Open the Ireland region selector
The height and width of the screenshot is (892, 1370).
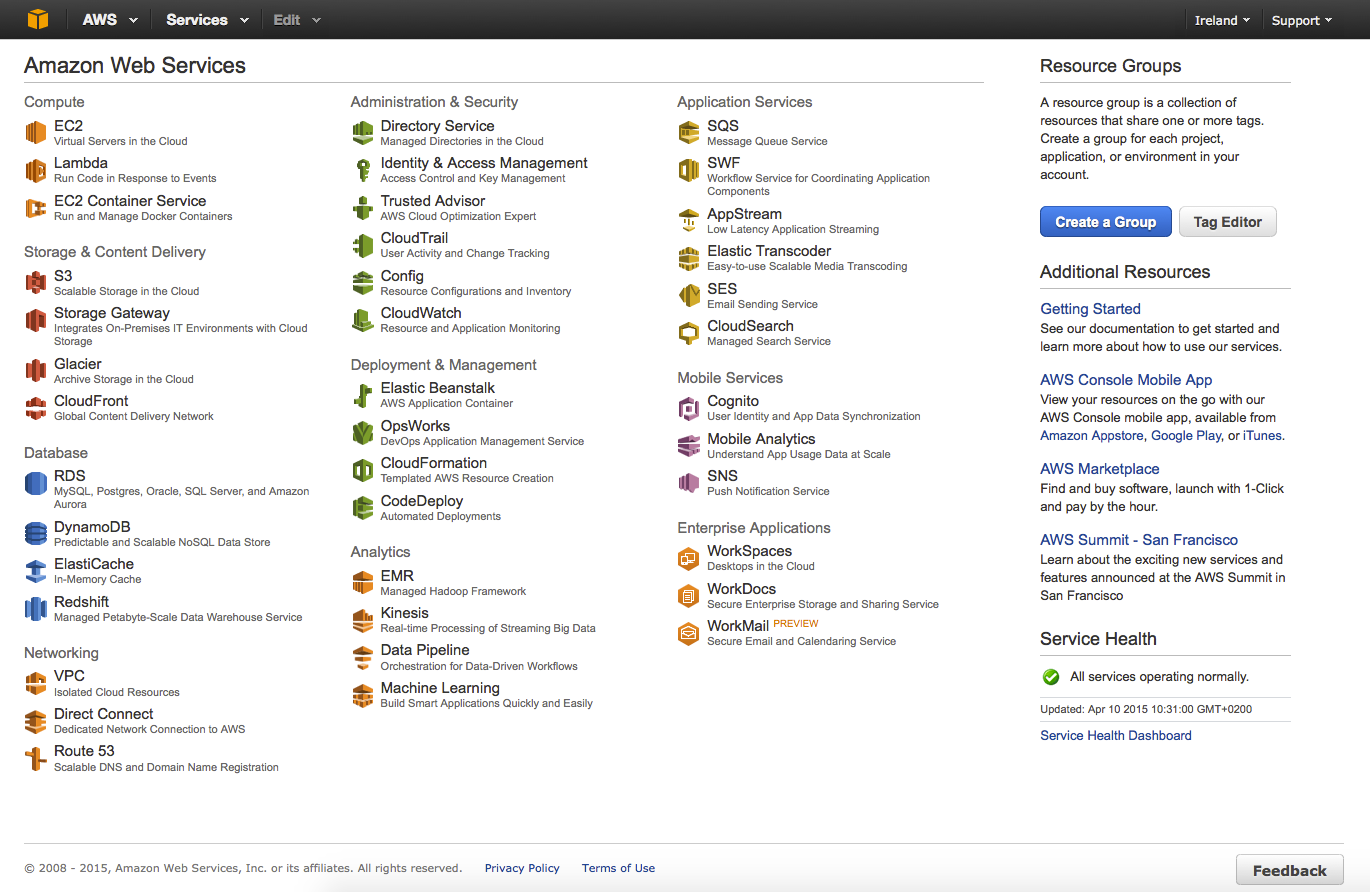pyautogui.click(x=1222, y=20)
